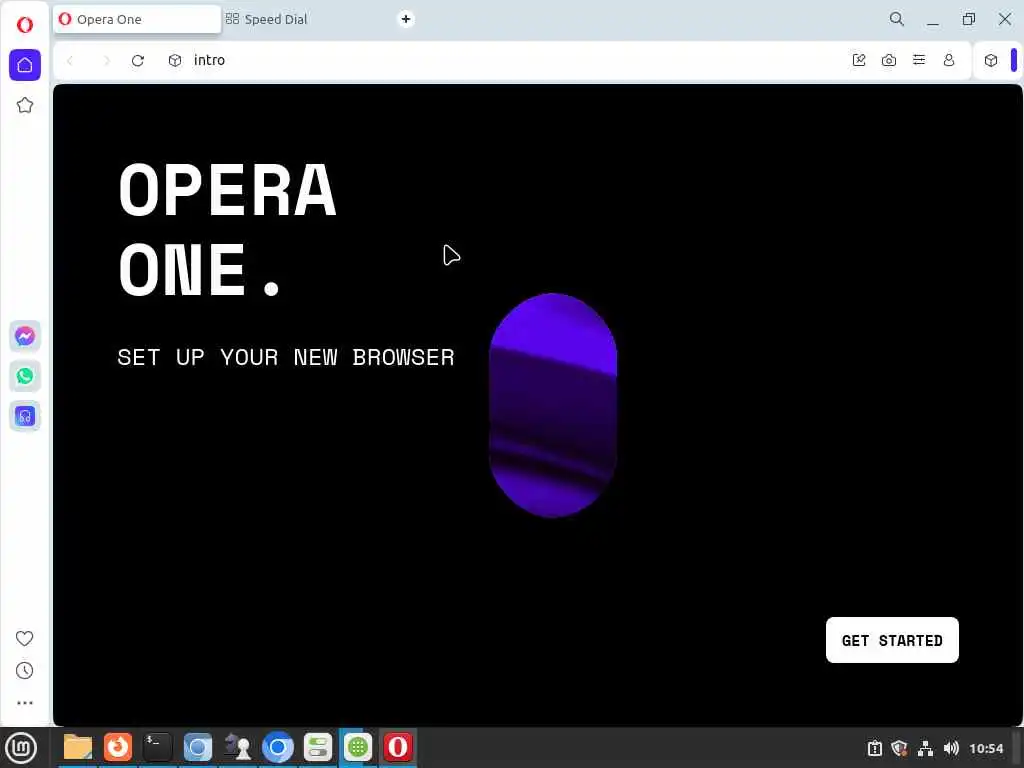Open the purple headphones player in the sidebar
The image size is (1024, 768).
tap(25, 416)
